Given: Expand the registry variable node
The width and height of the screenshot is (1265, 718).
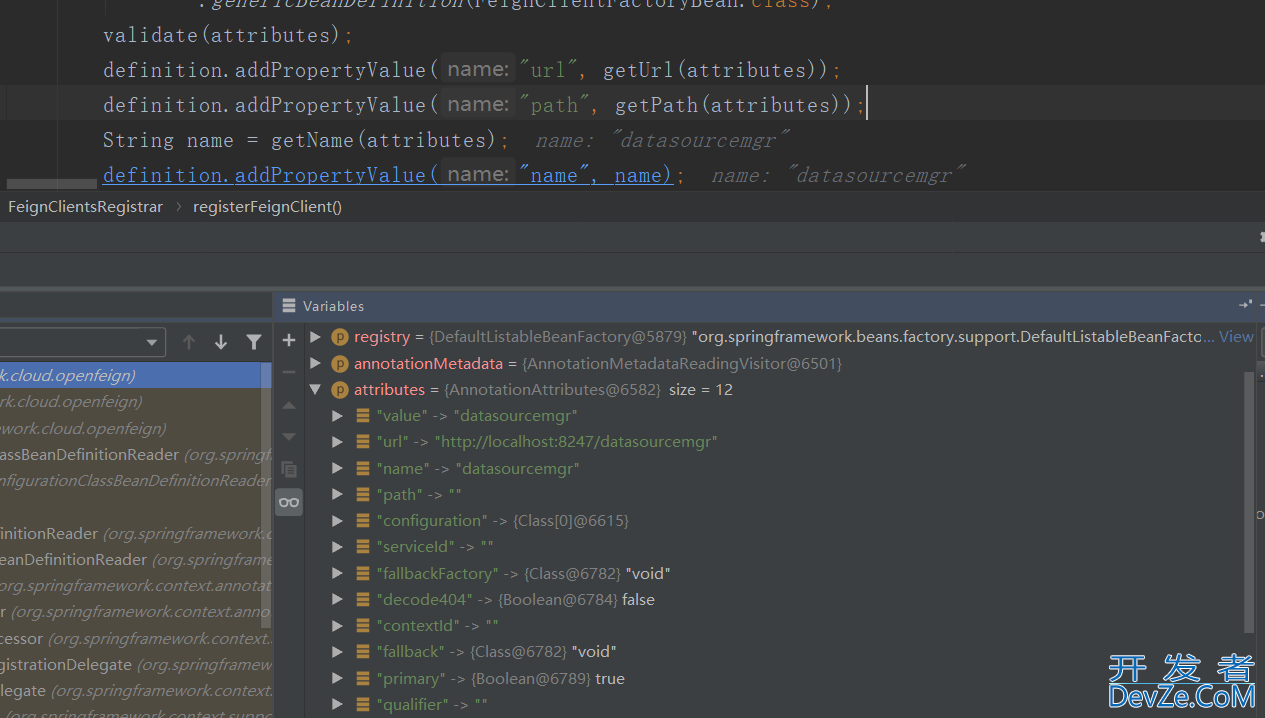Looking at the screenshot, I should (316, 337).
